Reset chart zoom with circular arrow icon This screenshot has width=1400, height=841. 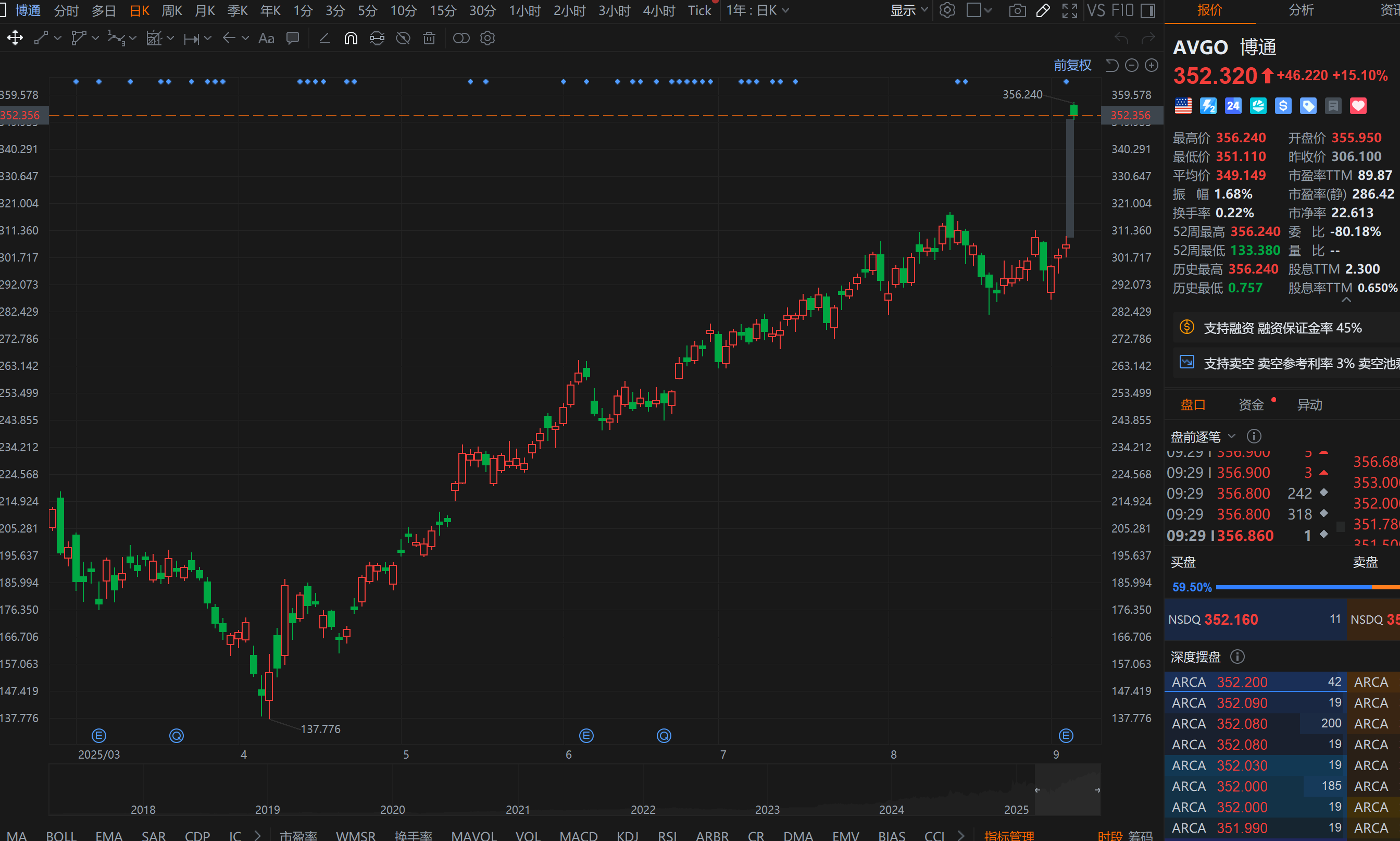[1112, 66]
